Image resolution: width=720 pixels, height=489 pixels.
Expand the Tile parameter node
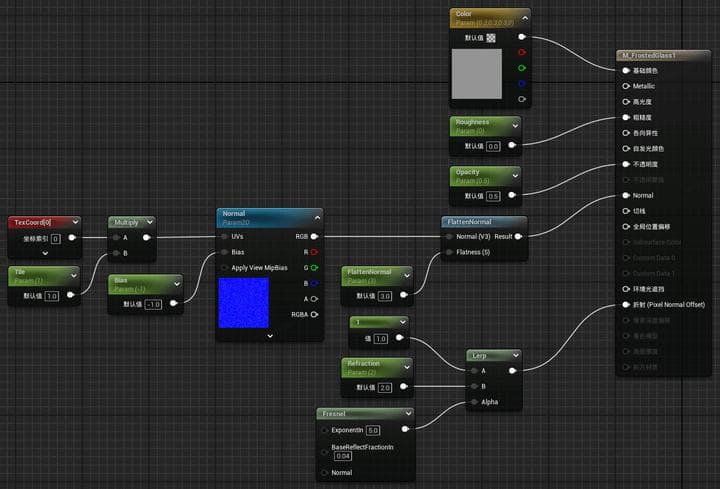tap(73, 275)
